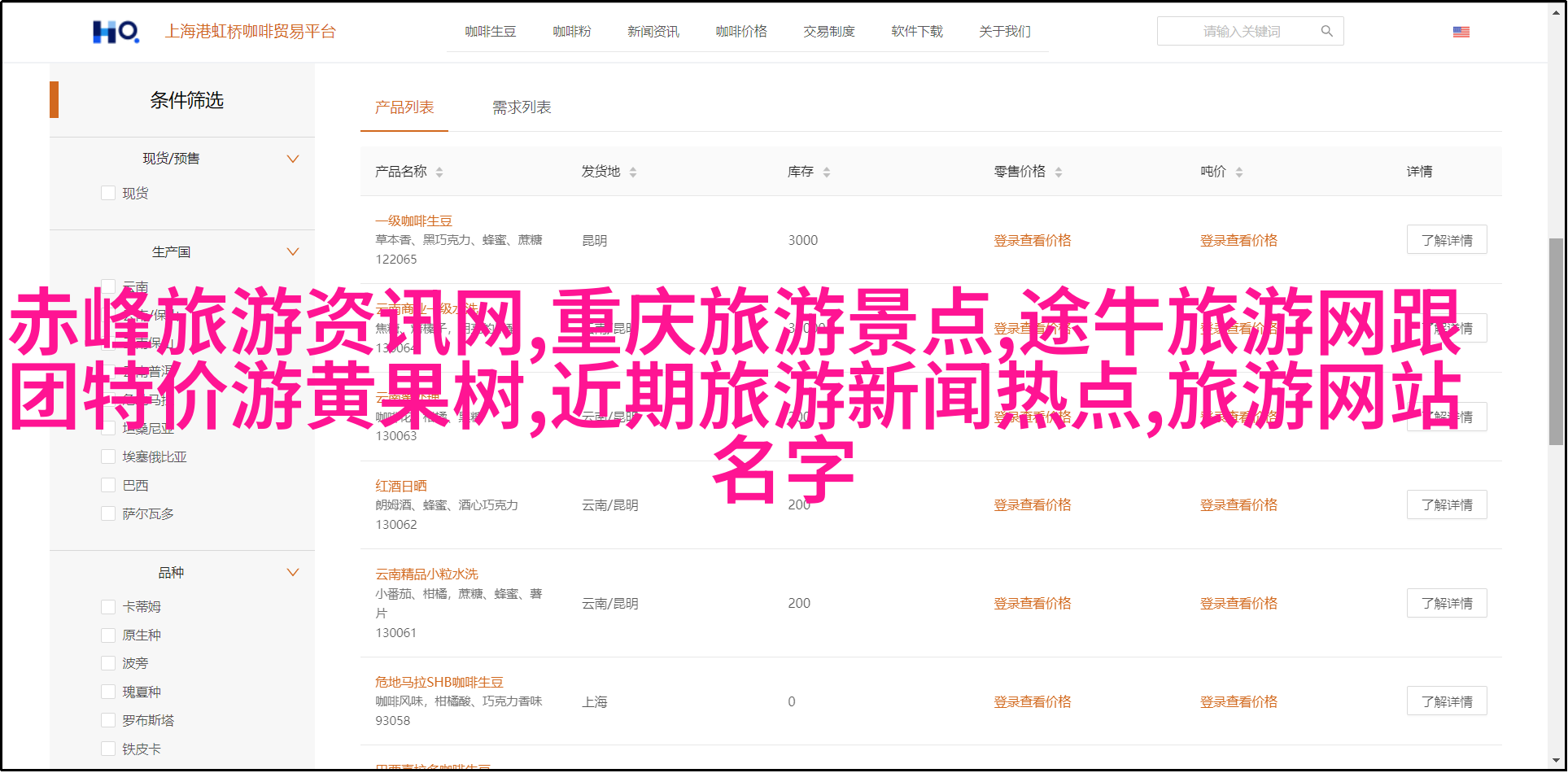Click 了解详情 for 云南精品小粒水洗
This screenshot has height=773, width=1568.
[1447, 603]
